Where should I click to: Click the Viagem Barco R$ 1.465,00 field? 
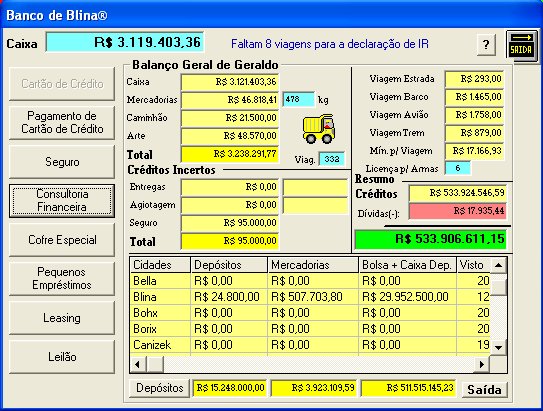click(474, 97)
